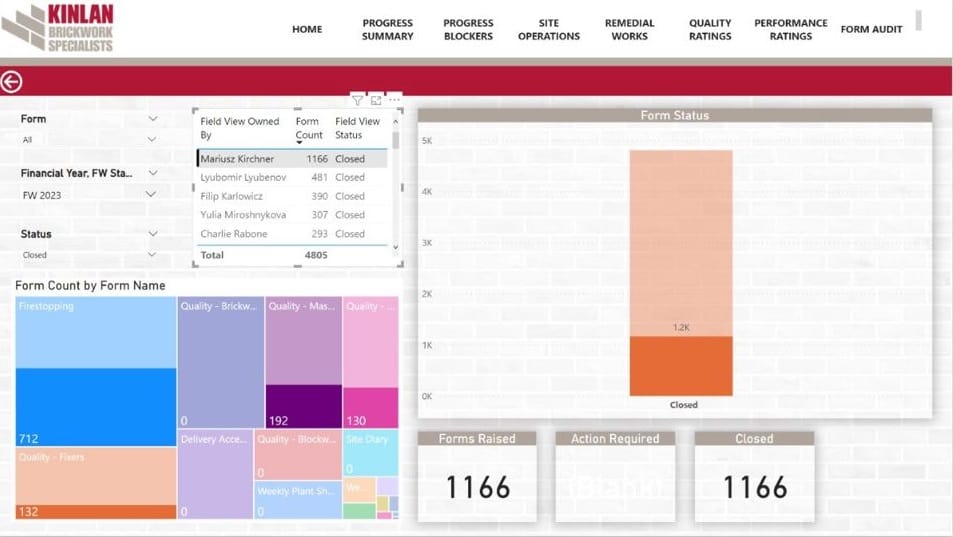This screenshot has height=537, width=953.
Task: Select the Quality - Mas... treemap tile
Action: pos(304,363)
